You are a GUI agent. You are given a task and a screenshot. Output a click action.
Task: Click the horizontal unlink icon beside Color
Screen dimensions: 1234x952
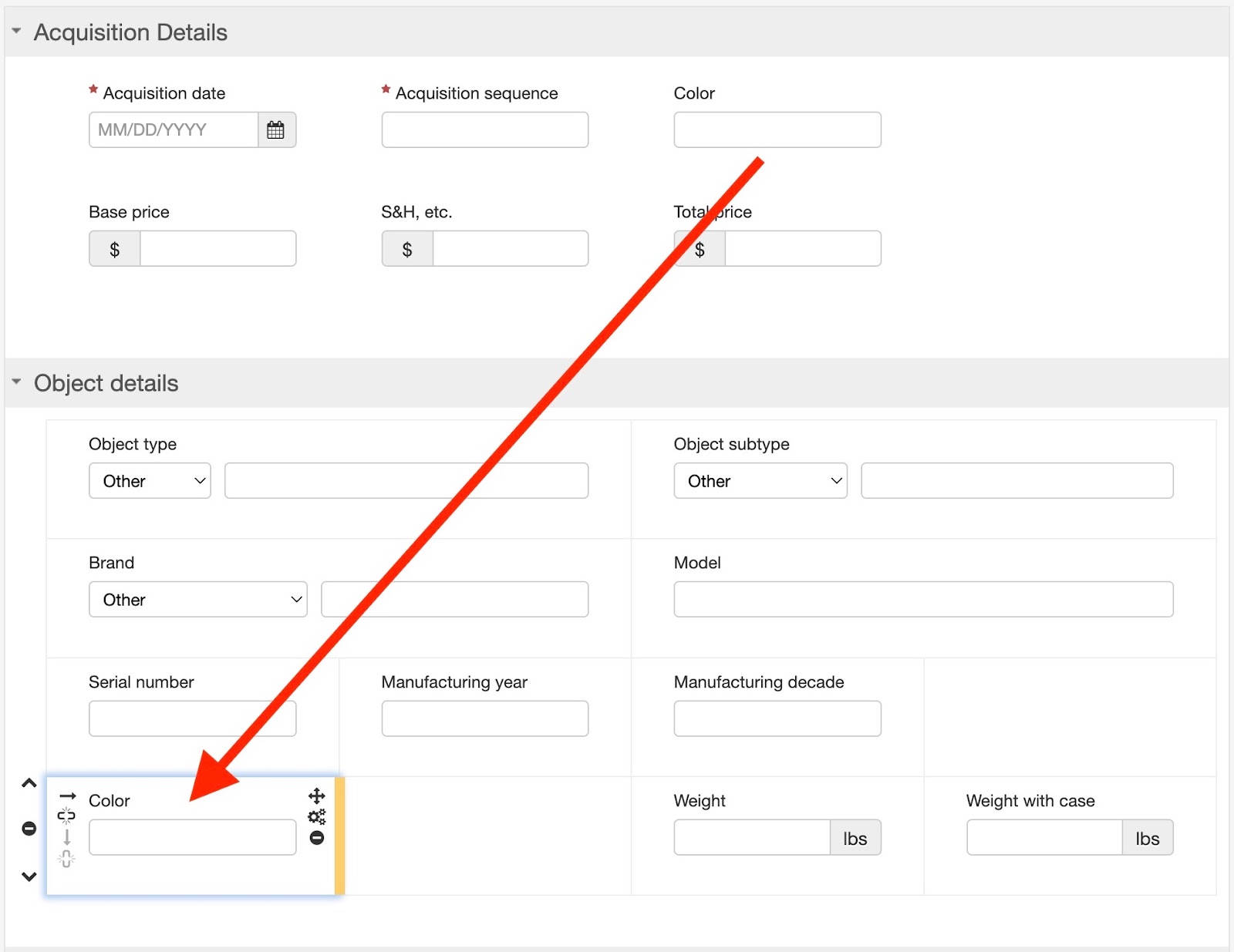click(66, 815)
